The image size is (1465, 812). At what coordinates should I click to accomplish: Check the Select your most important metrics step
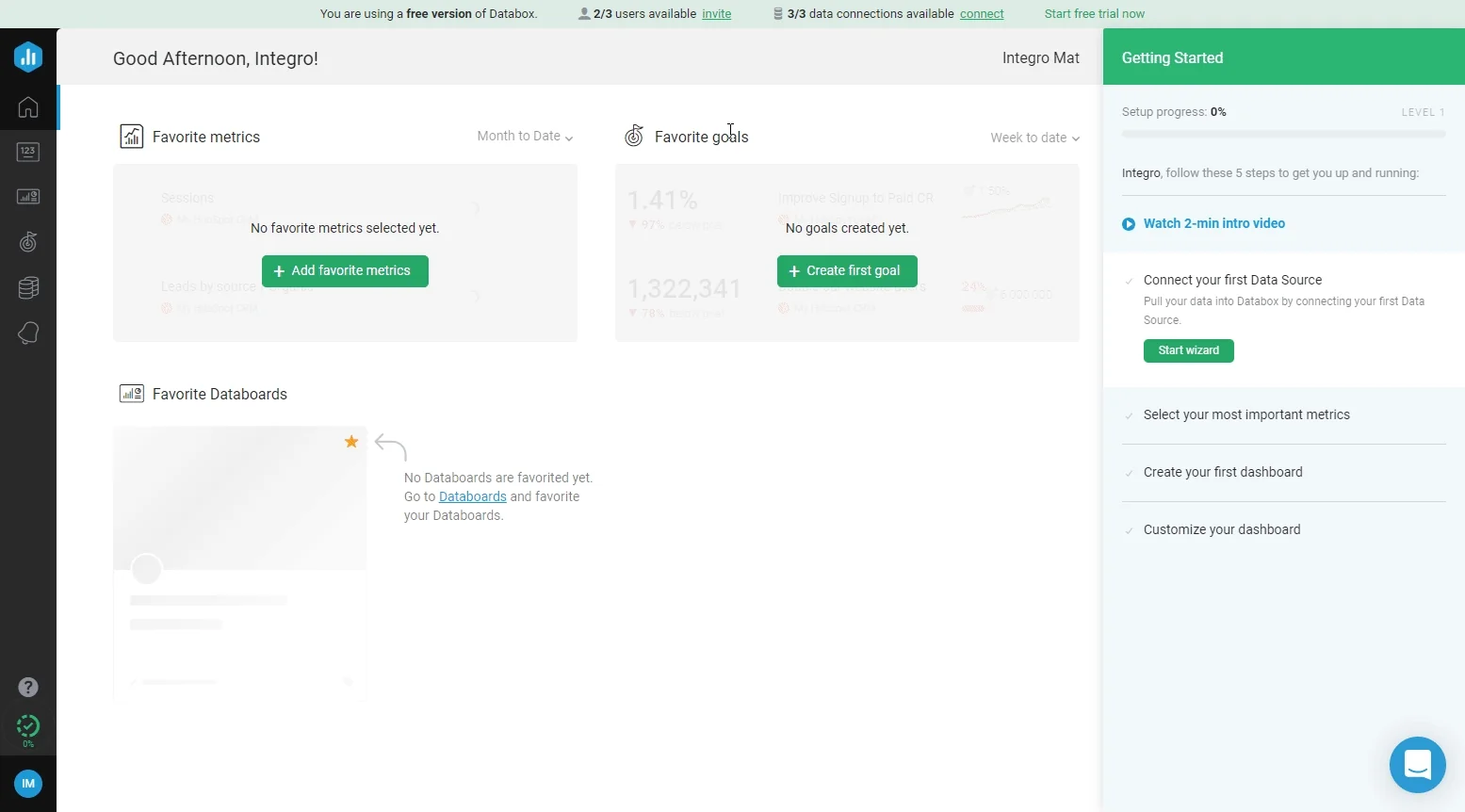coord(1129,415)
